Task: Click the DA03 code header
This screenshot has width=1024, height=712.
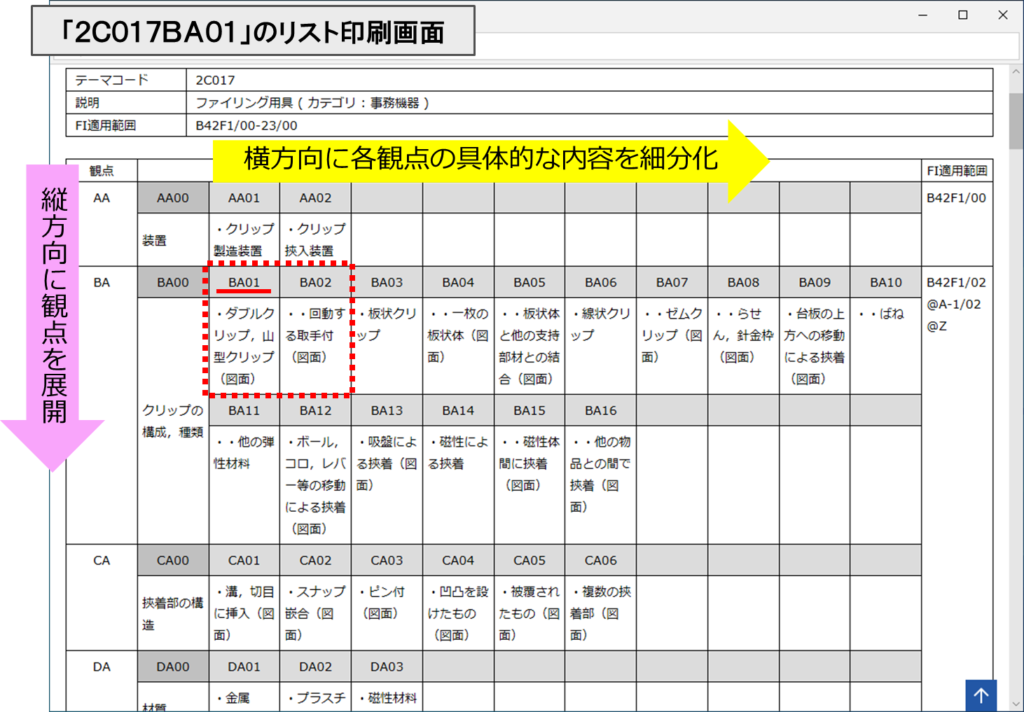Action: (x=387, y=667)
